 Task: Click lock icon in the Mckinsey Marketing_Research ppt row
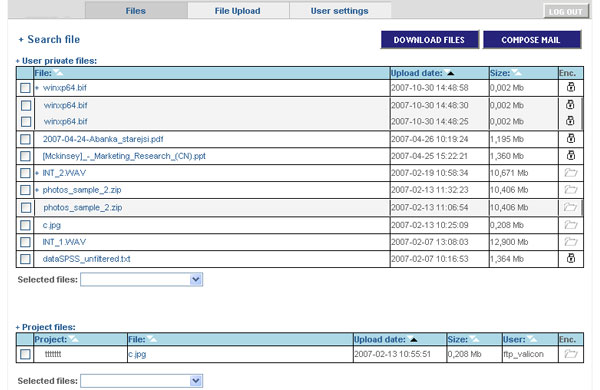(571, 155)
